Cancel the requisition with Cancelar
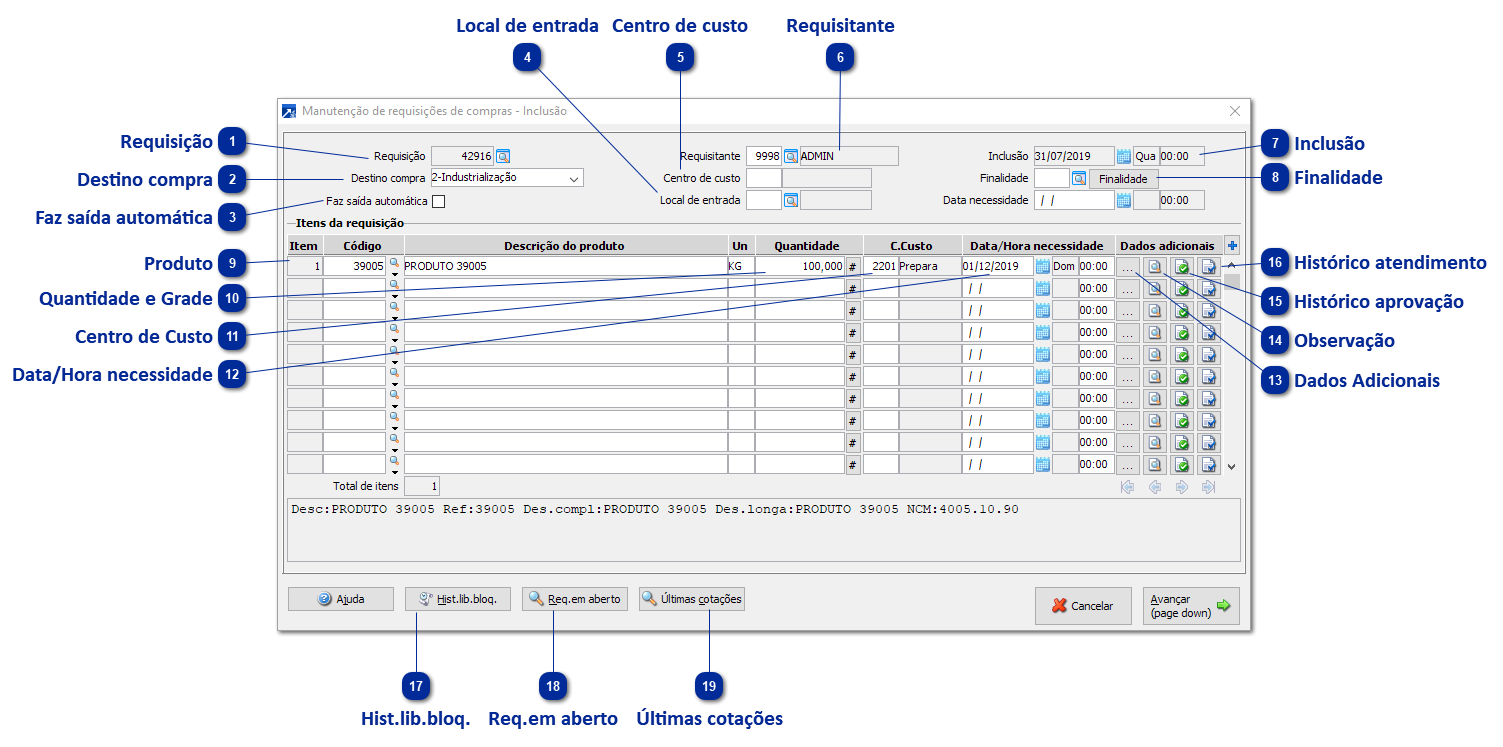 [x=1083, y=606]
